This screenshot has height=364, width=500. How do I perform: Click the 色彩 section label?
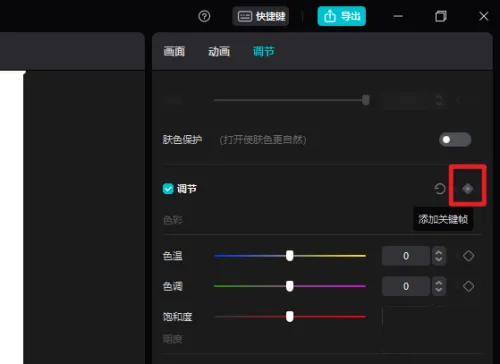coord(173,220)
